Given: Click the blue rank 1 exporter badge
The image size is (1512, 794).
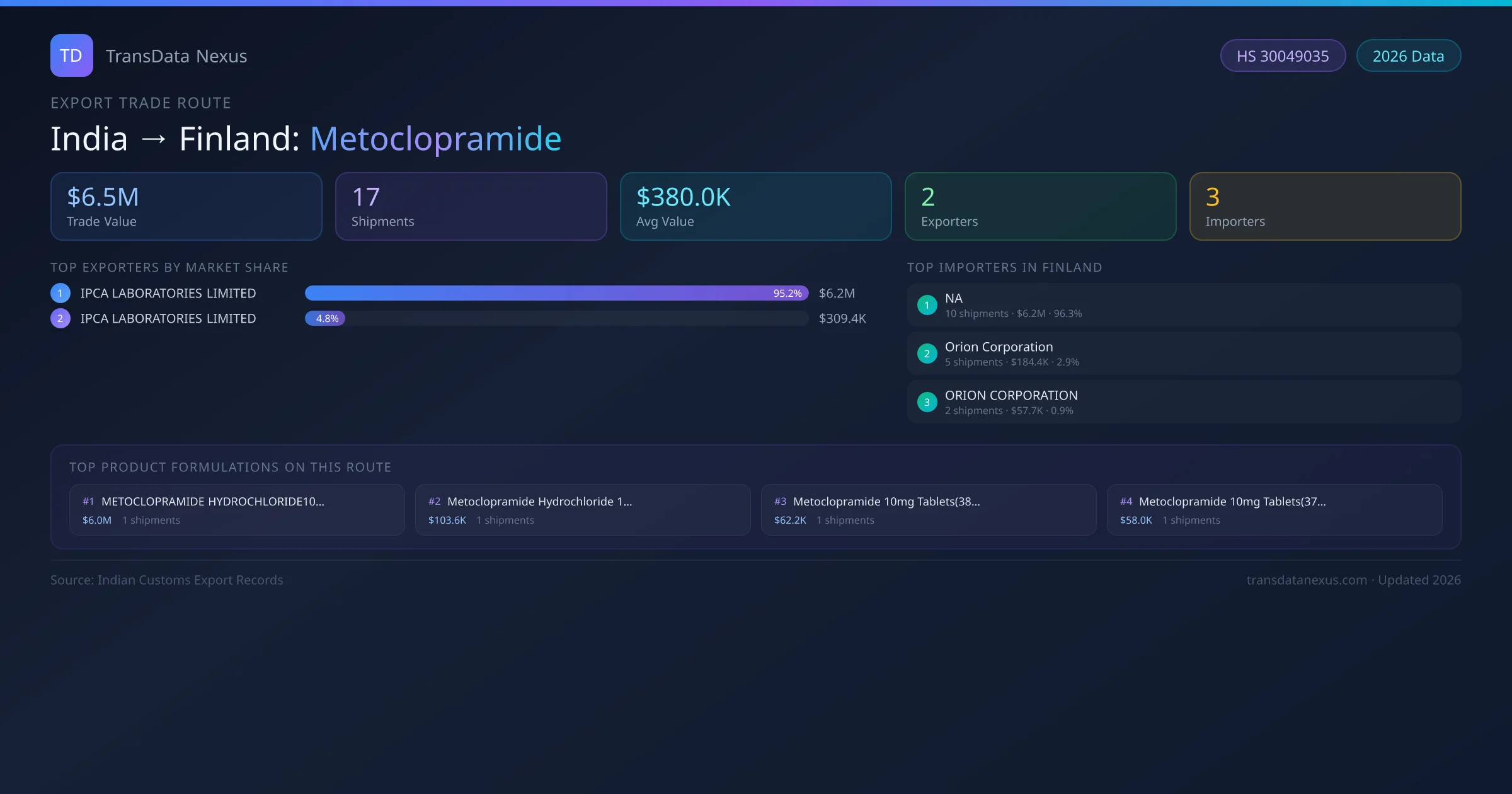Looking at the screenshot, I should 60,293.
